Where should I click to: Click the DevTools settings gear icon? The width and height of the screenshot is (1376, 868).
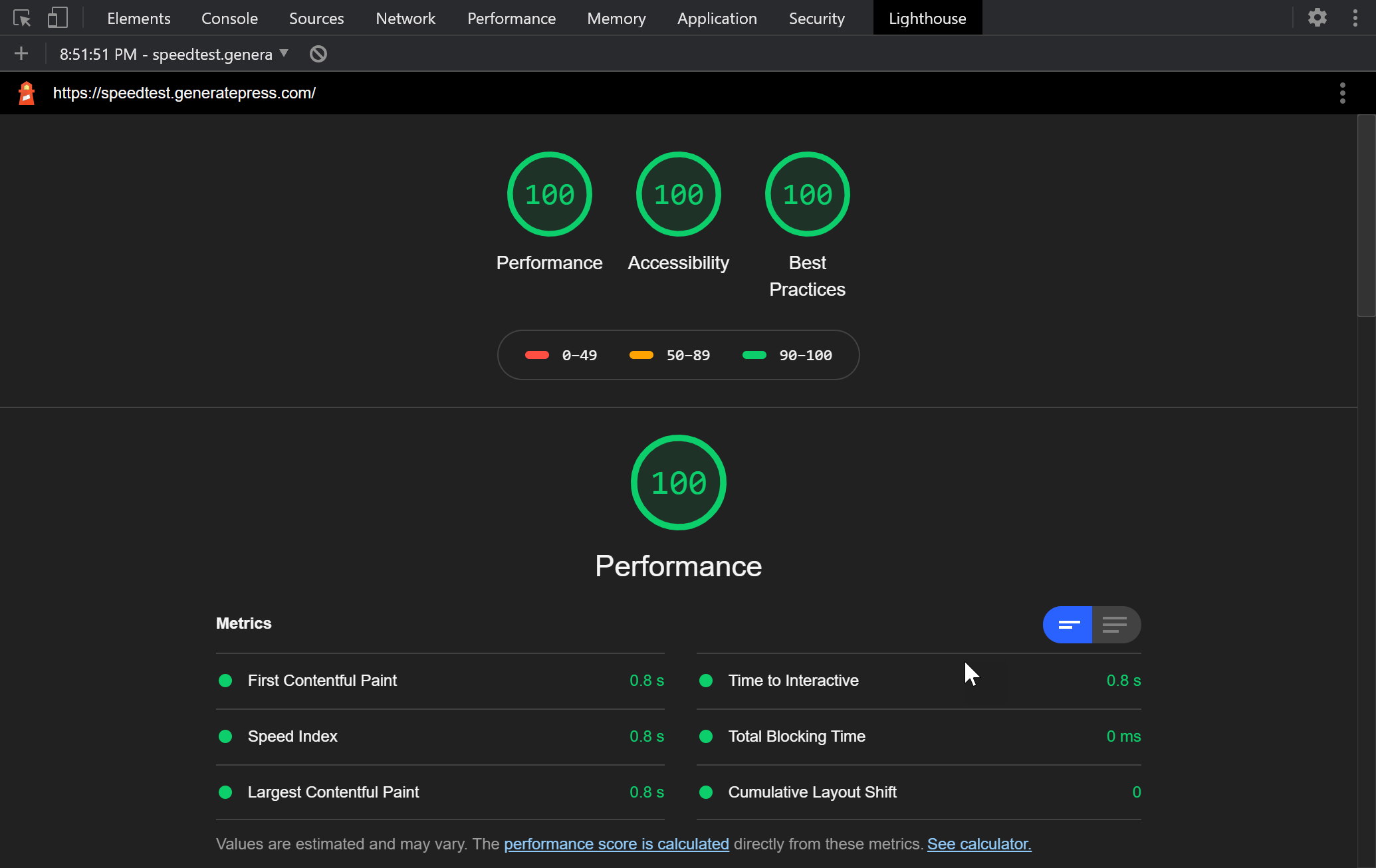1317,17
